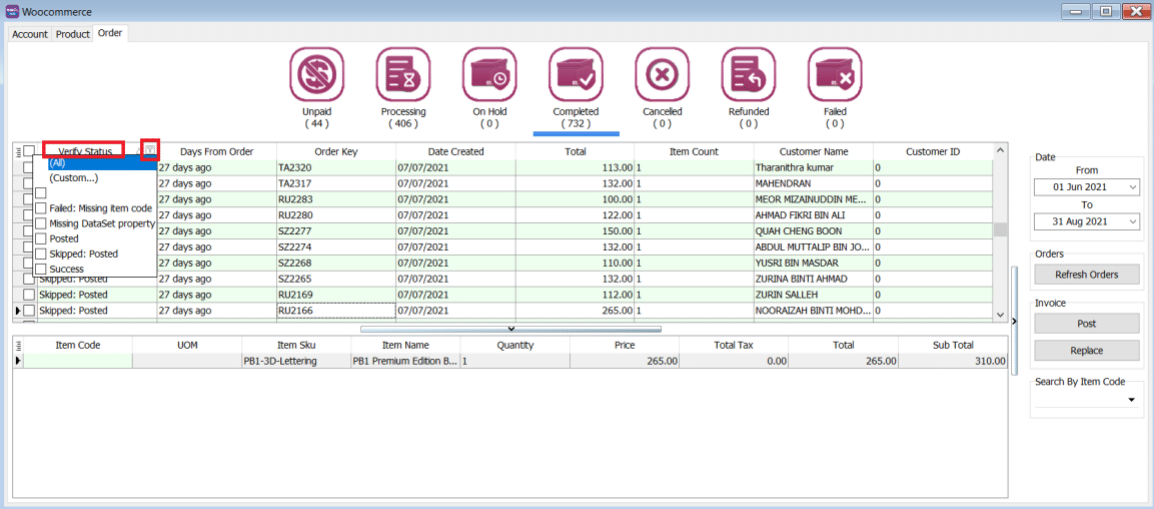Image resolution: width=1154 pixels, height=509 pixels.
Task: Click the Unpaid orders status icon
Action: (317, 75)
